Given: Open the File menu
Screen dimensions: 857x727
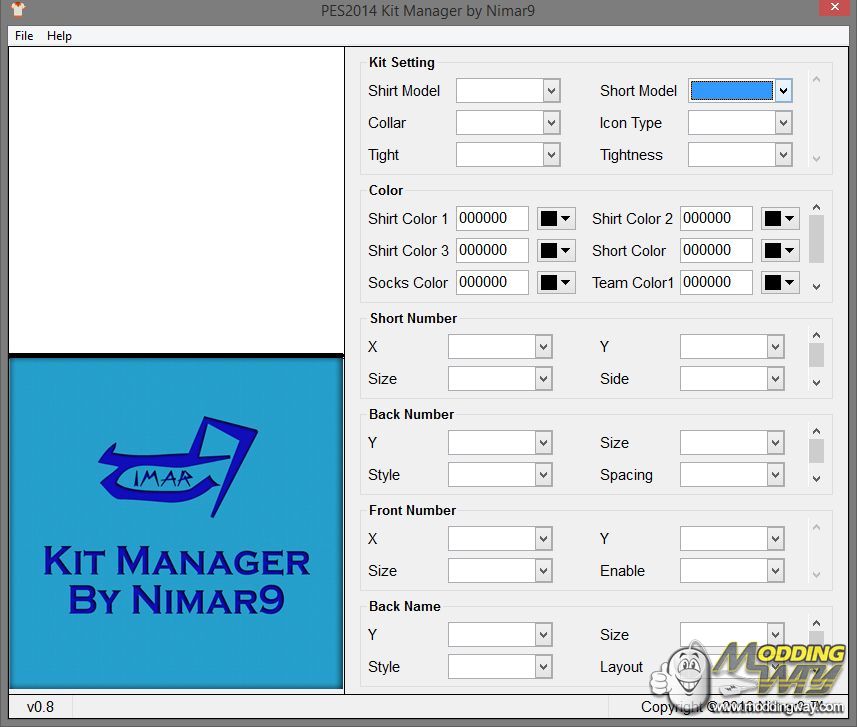Looking at the screenshot, I should click(24, 36).
